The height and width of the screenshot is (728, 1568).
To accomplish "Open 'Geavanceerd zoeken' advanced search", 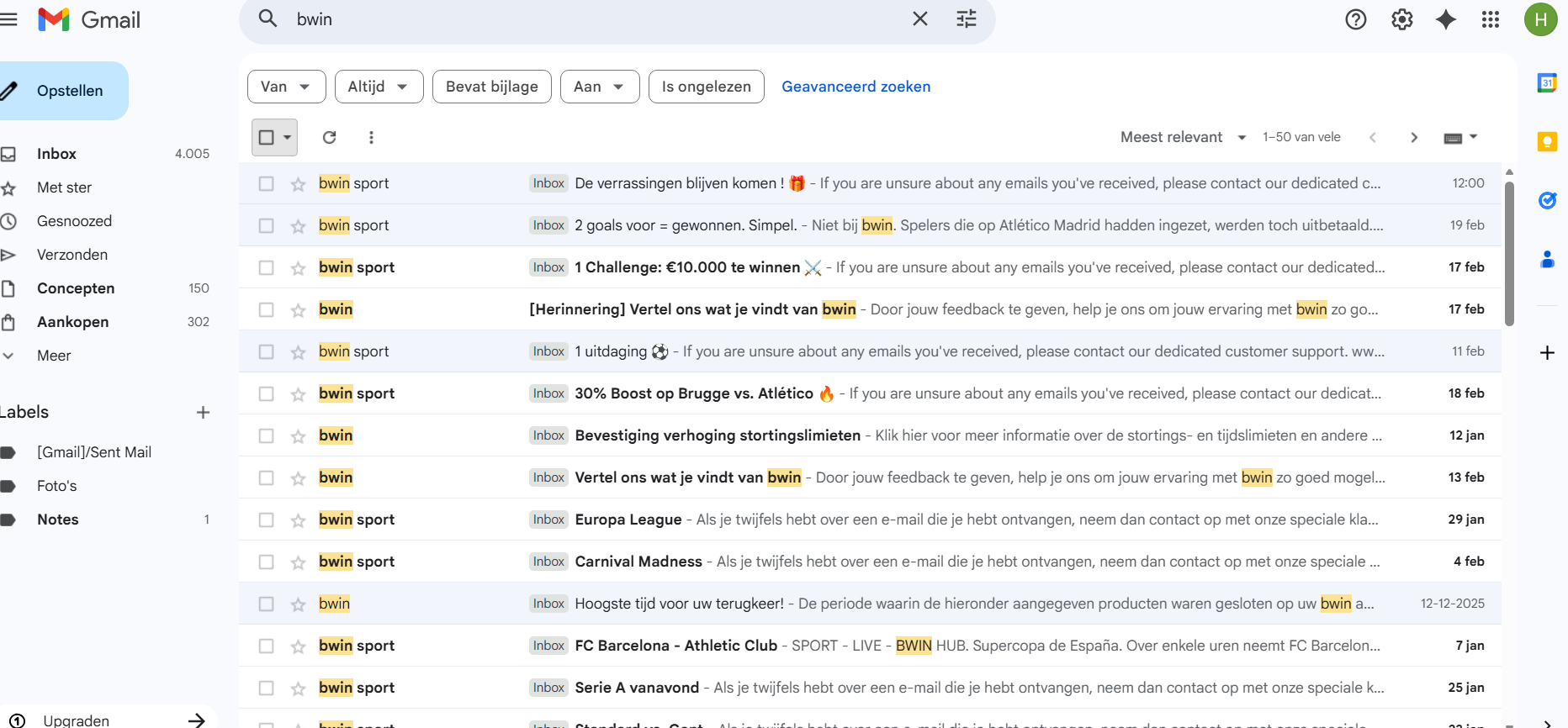I will tap(856, 87).
